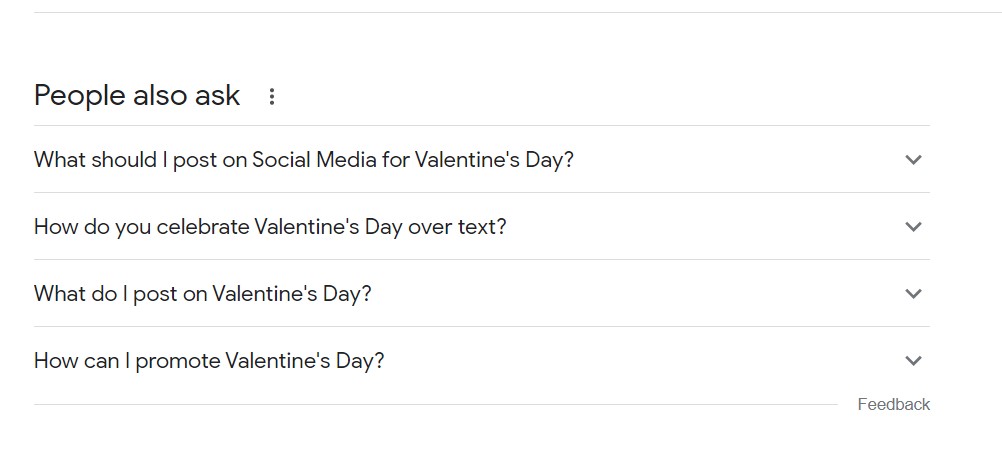
Task: Expand chevron for the Social Media post question
Action: 912,160
